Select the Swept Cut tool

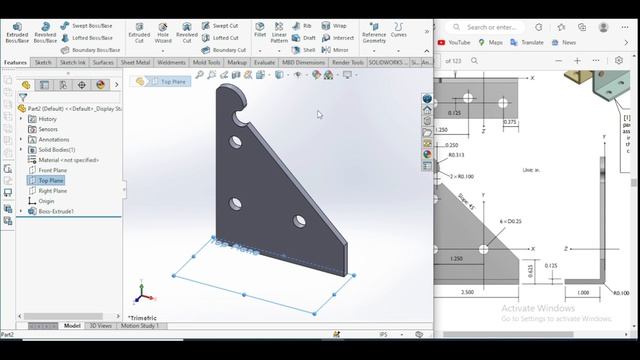pos(220,26)
